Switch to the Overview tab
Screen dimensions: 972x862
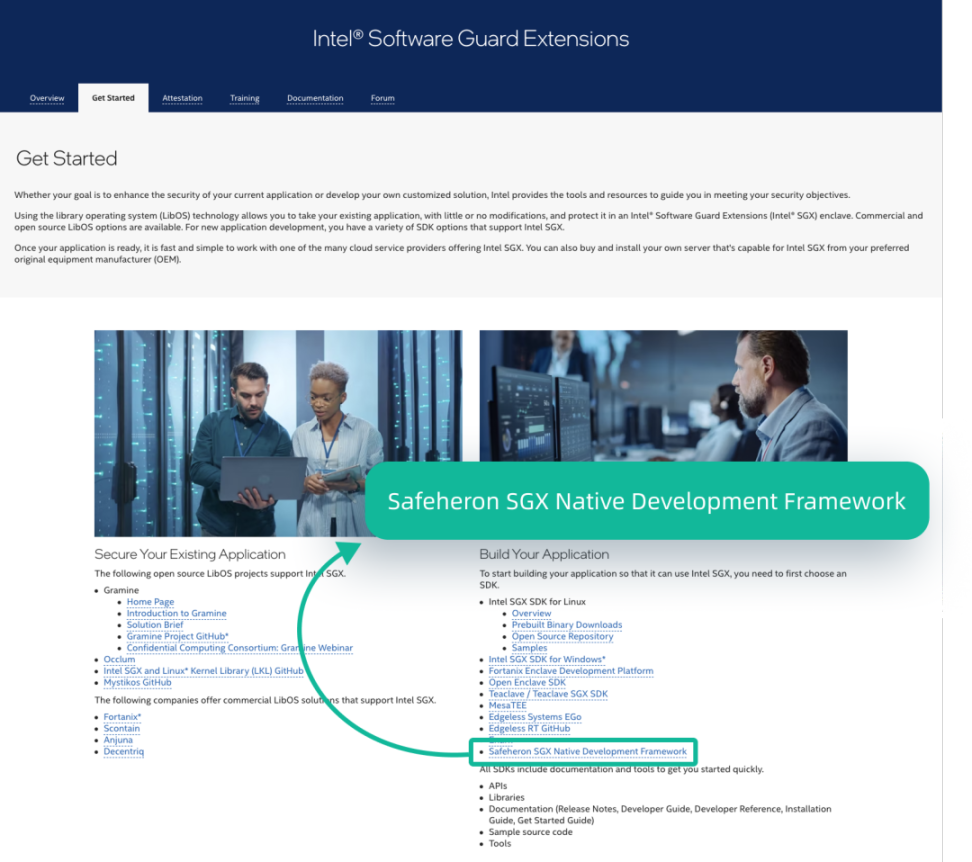click(47, 98)
